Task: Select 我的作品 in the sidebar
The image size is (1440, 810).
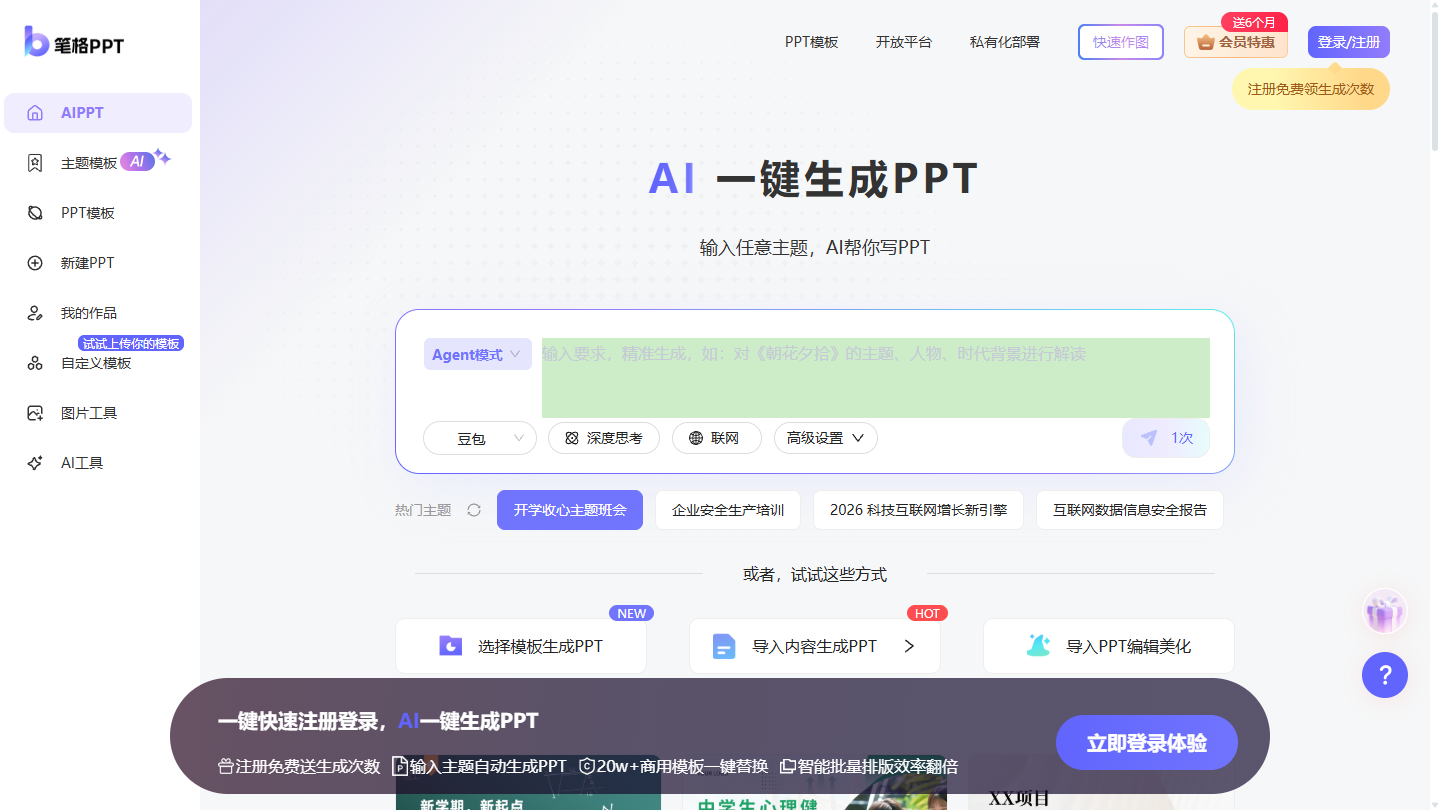Action: pos(98,313)
